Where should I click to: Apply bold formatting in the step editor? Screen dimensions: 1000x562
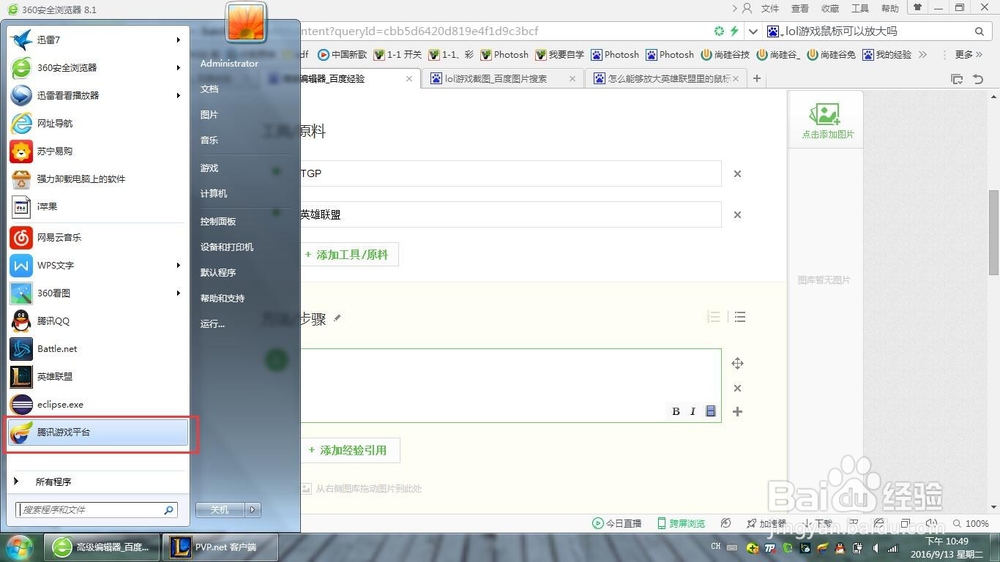(676, 411)
